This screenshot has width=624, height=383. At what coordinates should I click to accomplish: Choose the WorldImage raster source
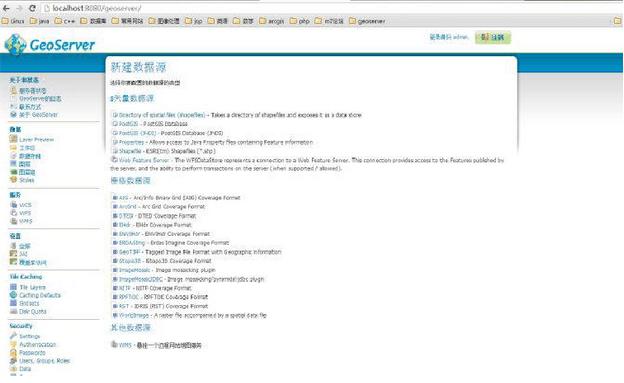134,315
